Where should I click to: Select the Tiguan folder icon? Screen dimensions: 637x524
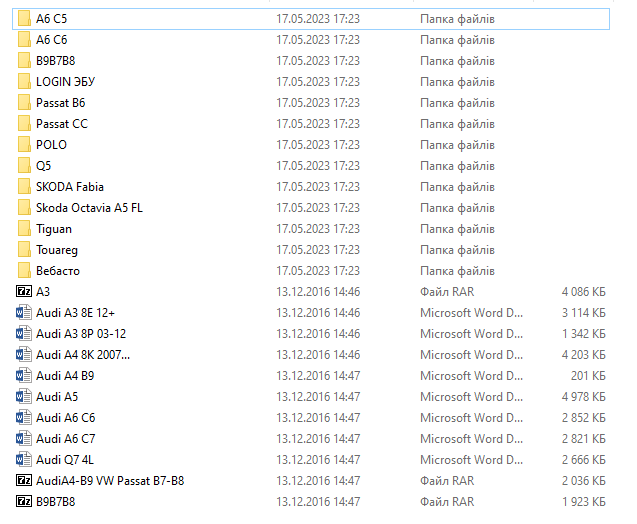coord(24,229)
